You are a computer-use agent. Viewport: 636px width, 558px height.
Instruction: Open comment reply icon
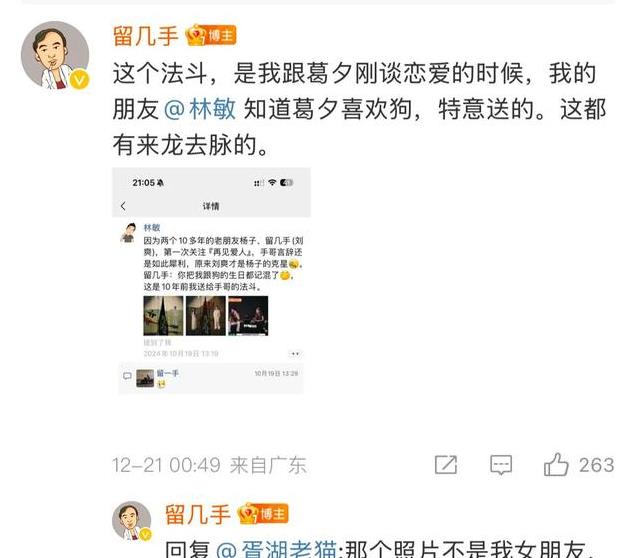[x=501, y=465]
